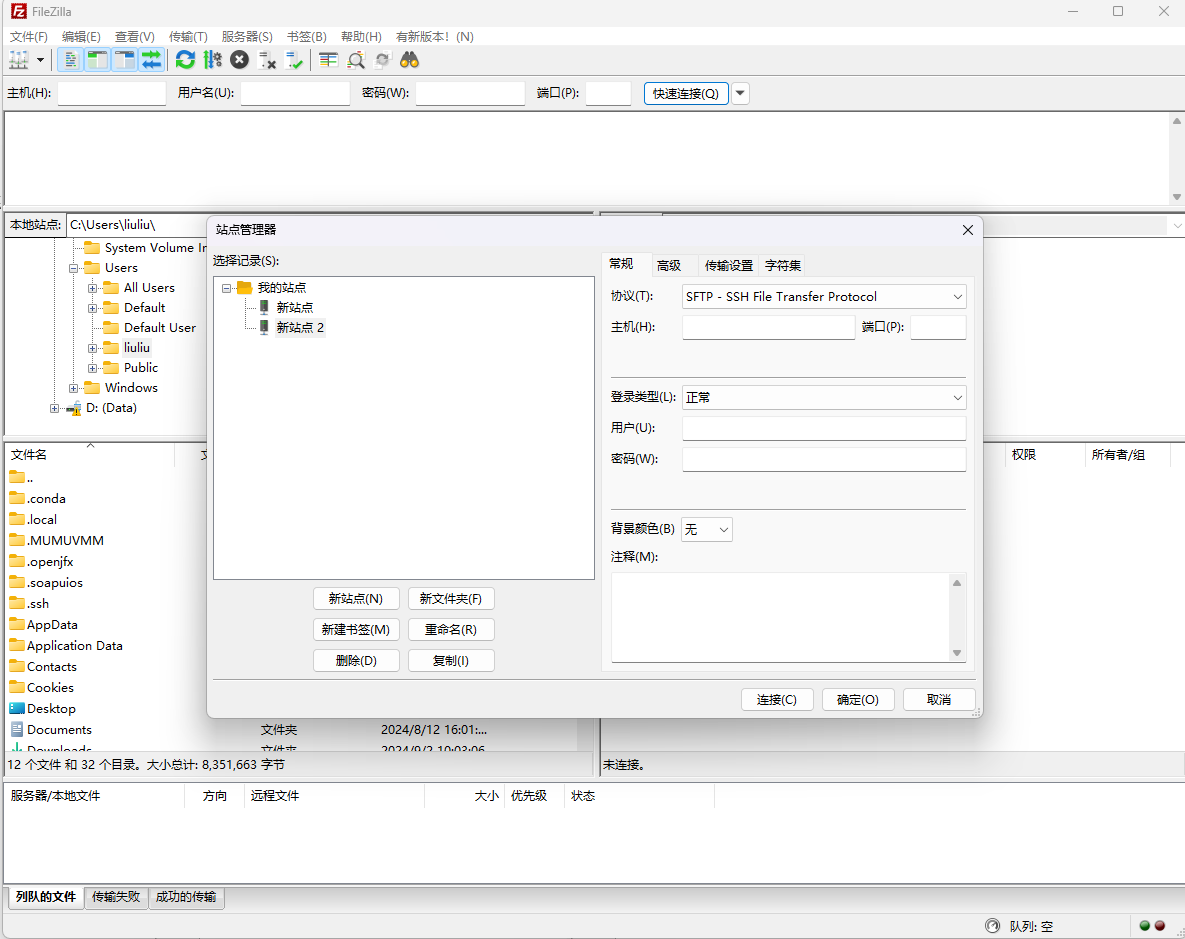1185x939 pixels.
Task: Click the gray synchronized browsing toolbar icon
Action: tap(382, 60)
